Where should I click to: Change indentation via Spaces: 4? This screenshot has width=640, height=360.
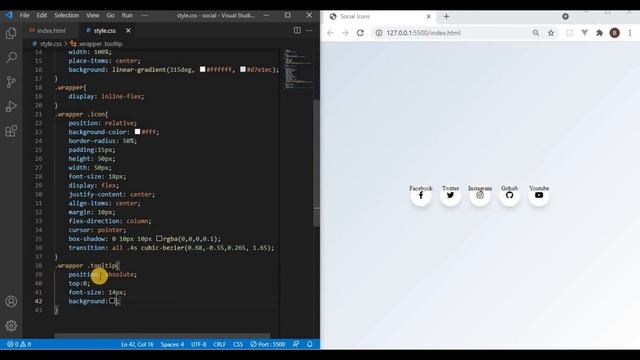(172, 344)
